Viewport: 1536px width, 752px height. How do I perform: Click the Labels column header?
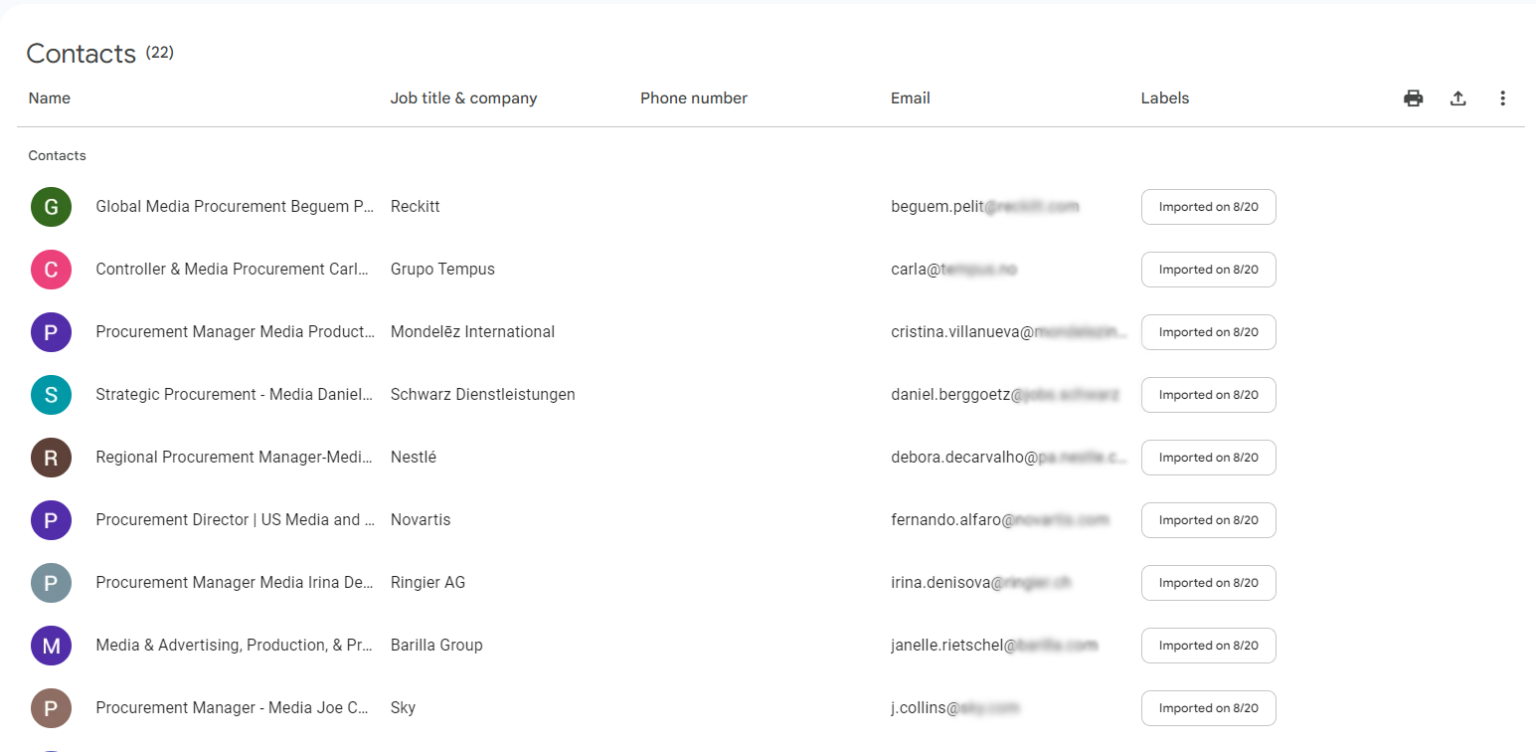tap(1164, 98)
